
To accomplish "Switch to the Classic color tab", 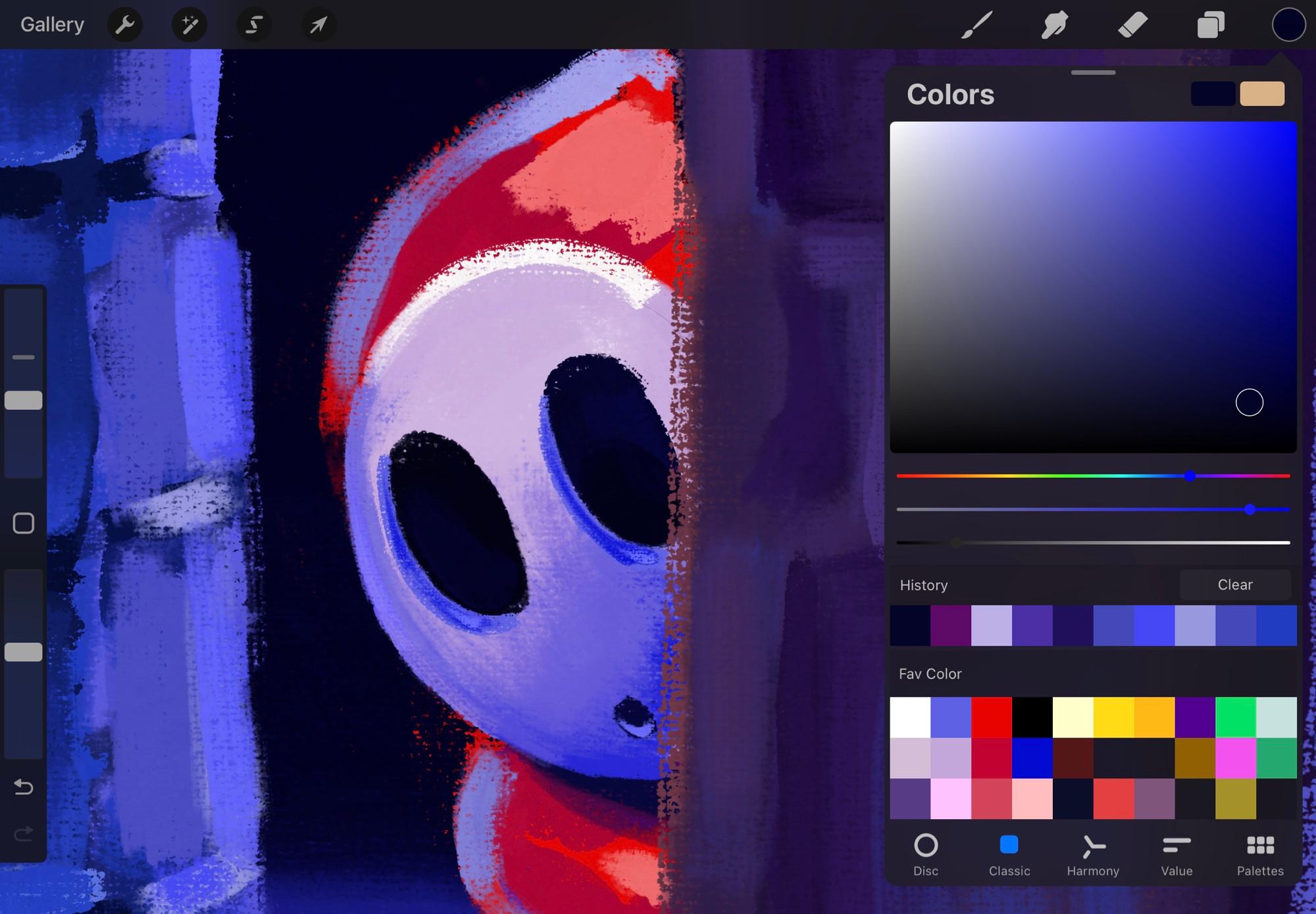I will [x=1009, y=855].
